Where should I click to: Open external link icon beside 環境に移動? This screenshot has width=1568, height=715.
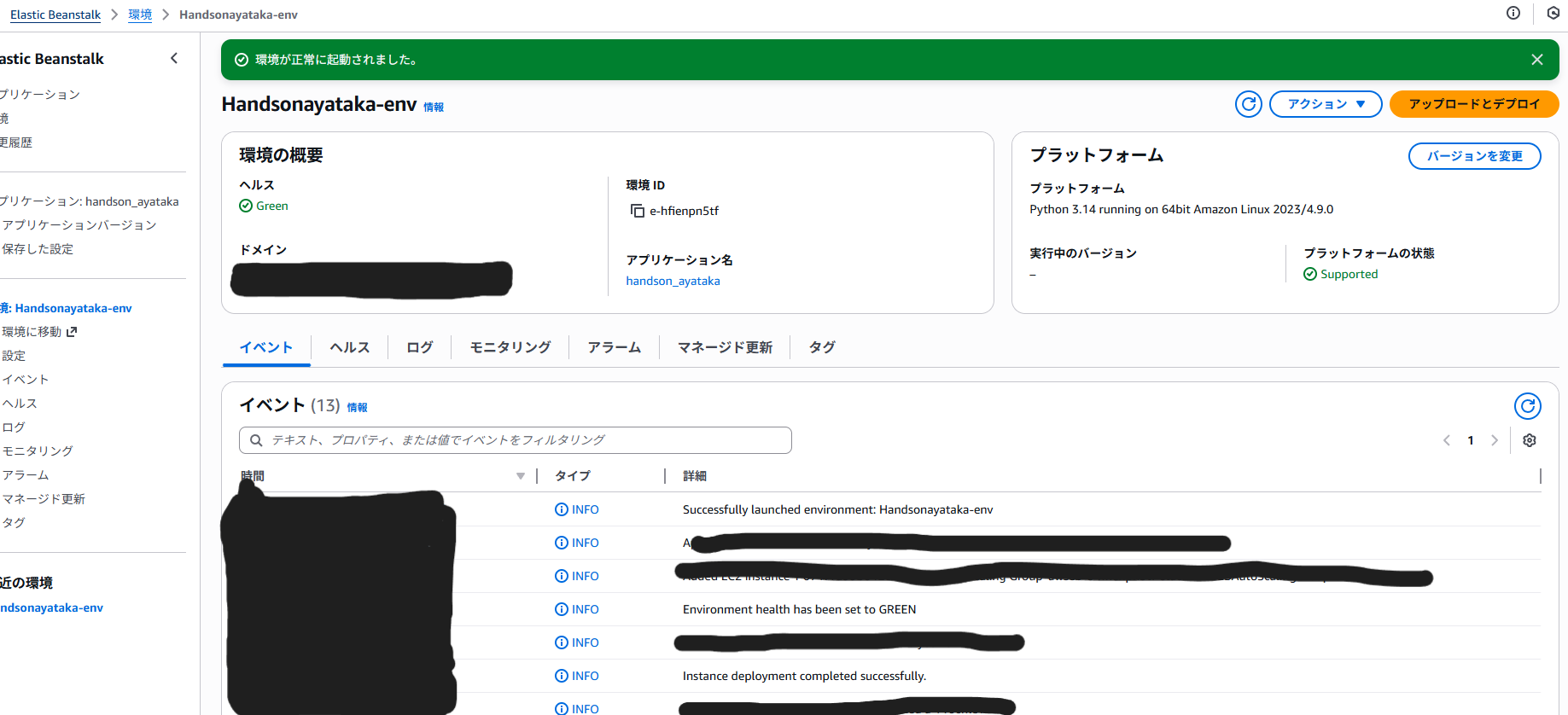pyautogui.click(x=72, y=332)
